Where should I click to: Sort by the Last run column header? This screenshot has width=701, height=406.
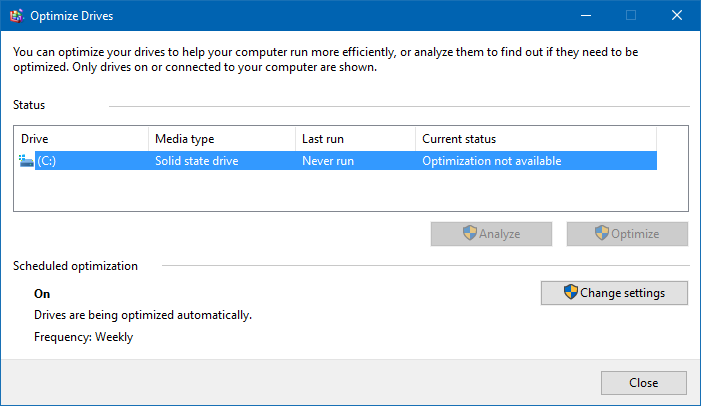355,139
